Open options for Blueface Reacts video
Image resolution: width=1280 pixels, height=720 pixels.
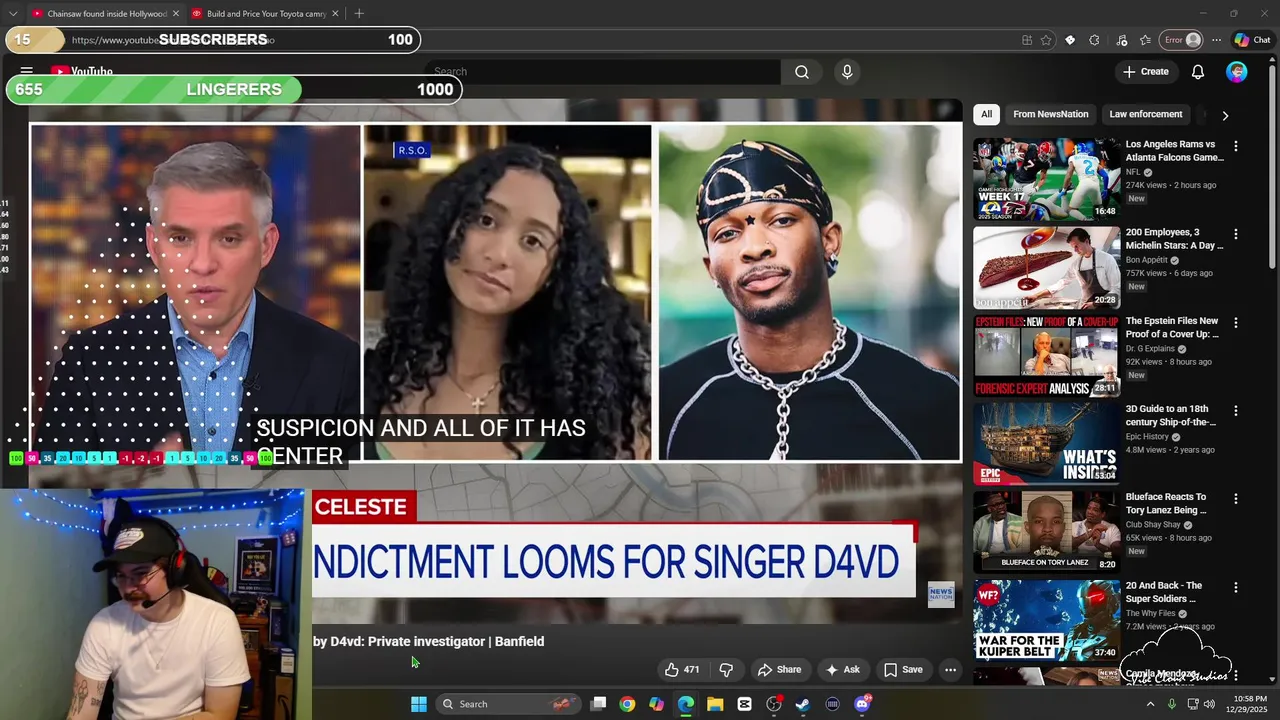tap(1236, 499)
